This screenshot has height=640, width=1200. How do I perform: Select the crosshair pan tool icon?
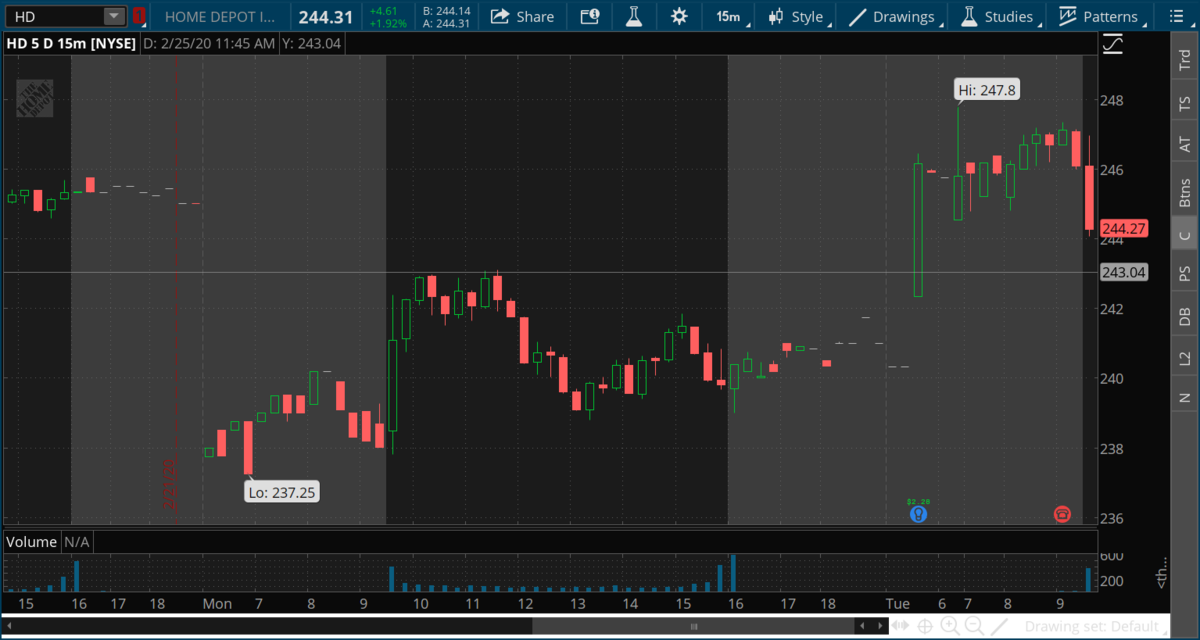(x=926, y=626)
